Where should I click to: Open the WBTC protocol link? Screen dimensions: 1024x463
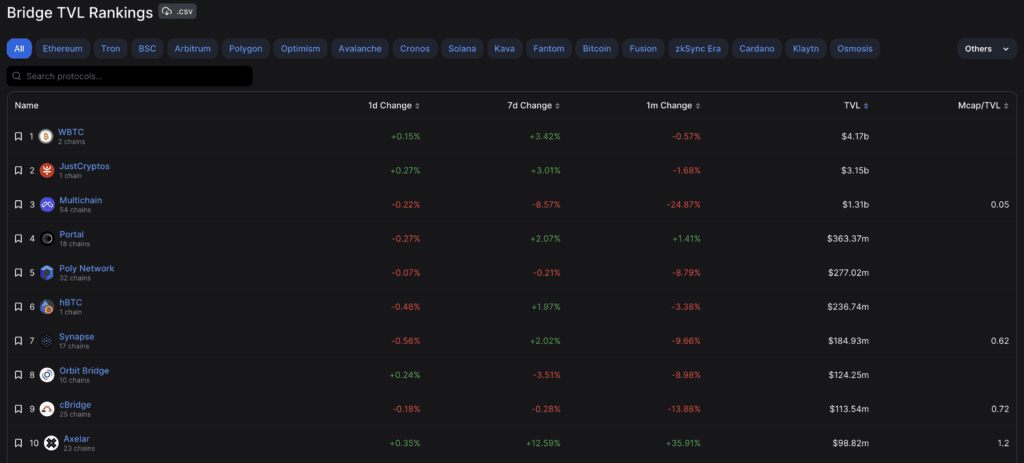pyautogui.click(x=71, y=132)
